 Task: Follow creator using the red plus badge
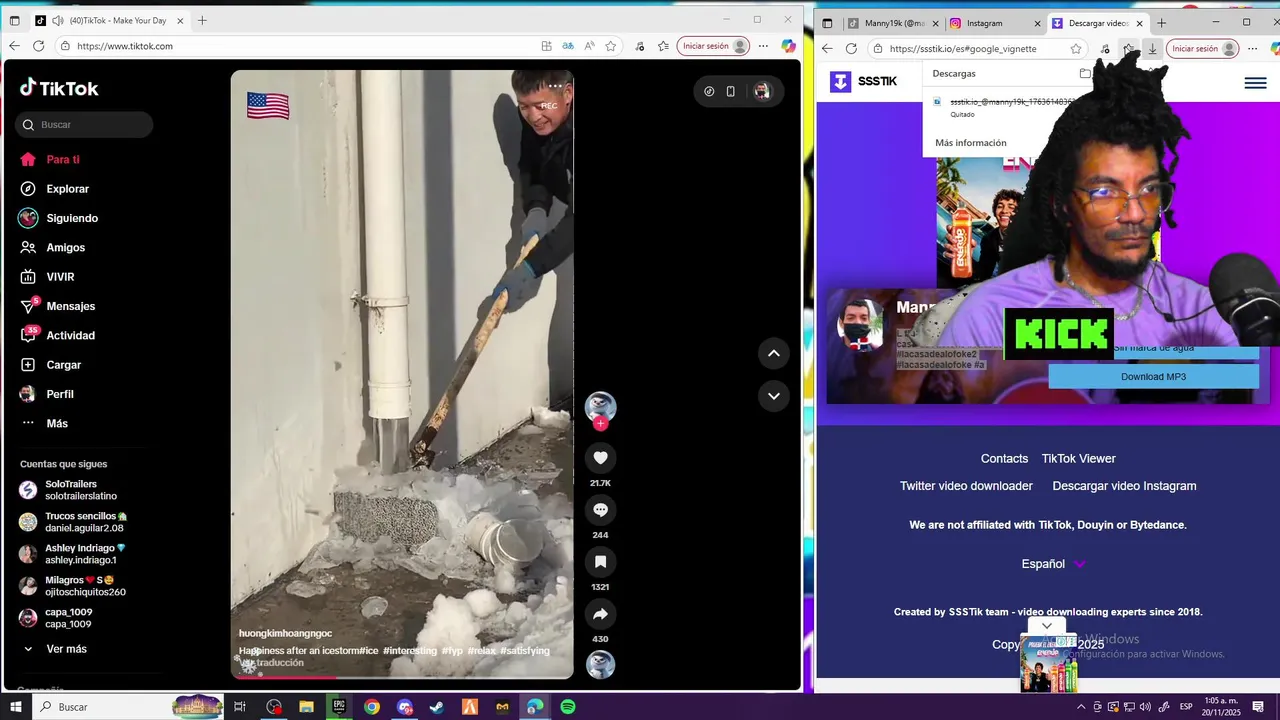[600, 424]
